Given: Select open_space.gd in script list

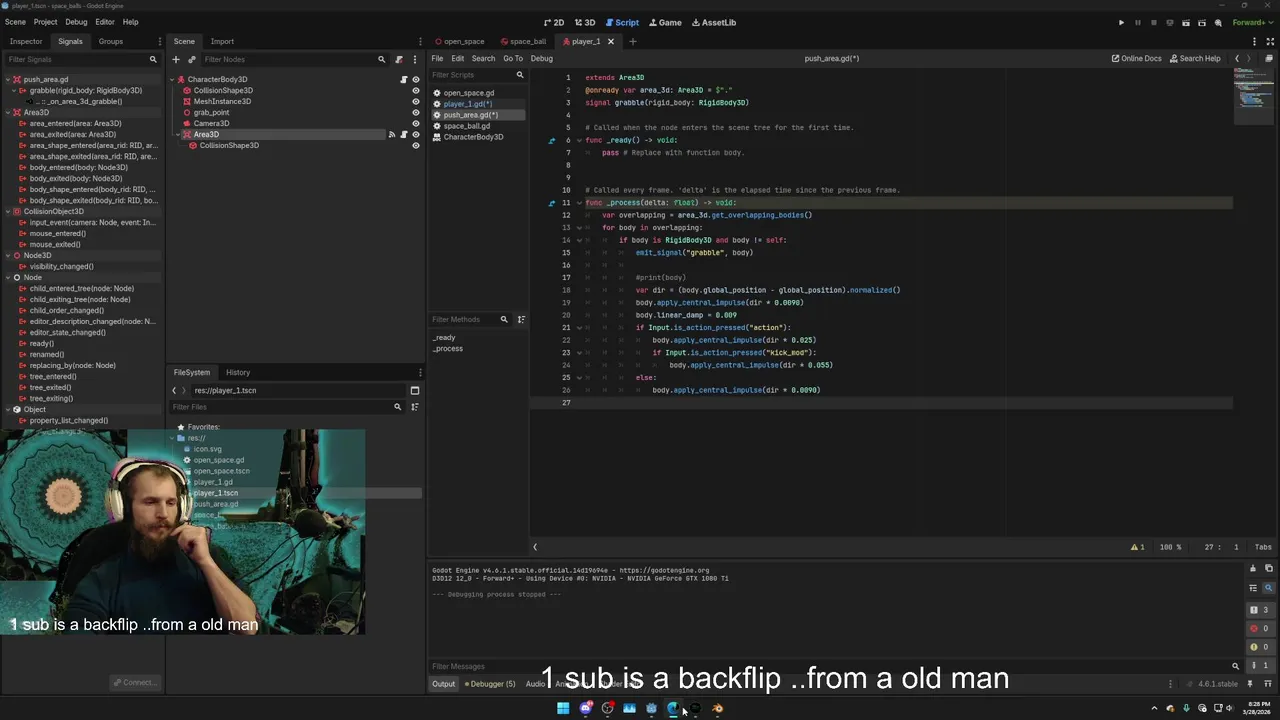Looking at the screenshot, I should 468,93.
